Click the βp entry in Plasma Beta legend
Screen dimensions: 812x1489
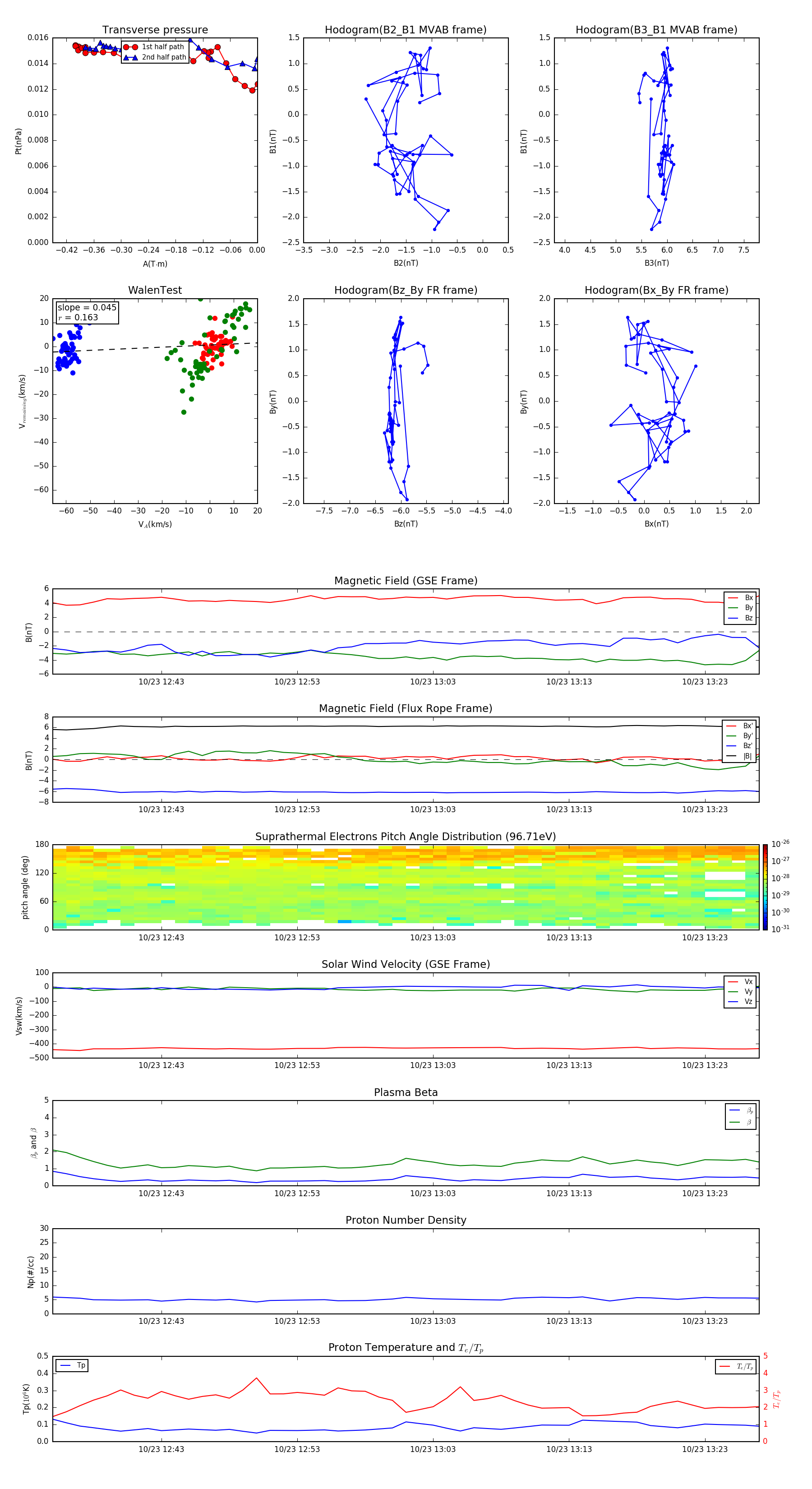(x=741, y=1110)
